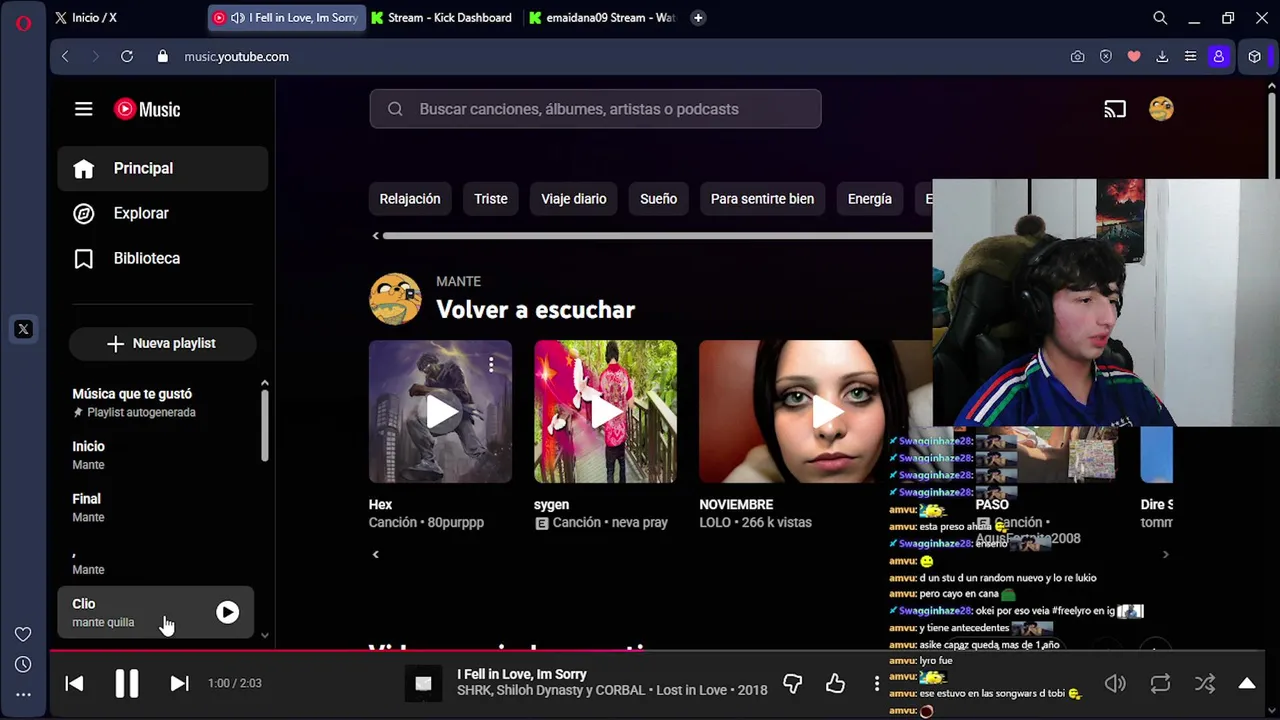Open browser downloads icon
Screen dimensions: 1280x720
[1162, 57]
